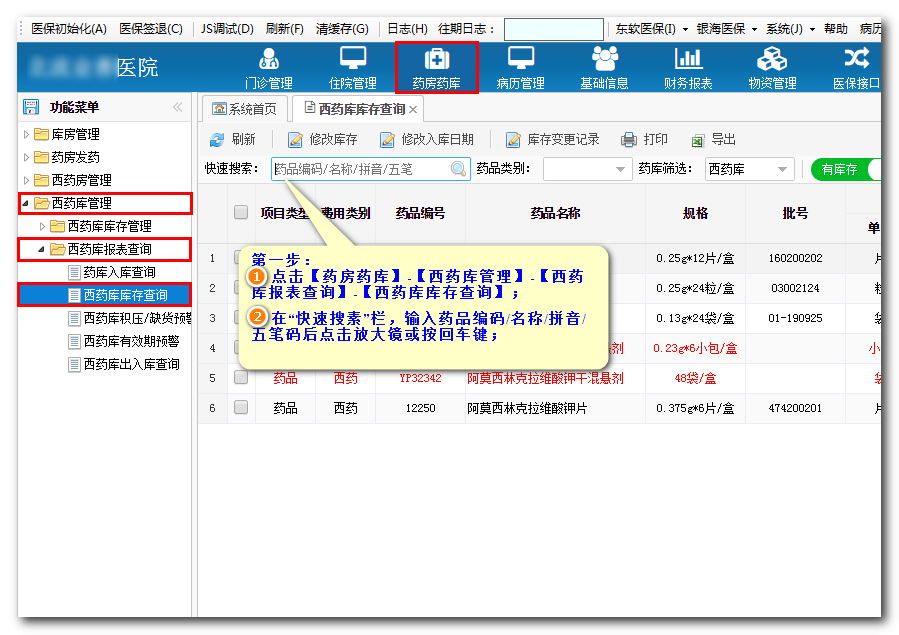Close the 西药库库存查询 tab
The height and width of the screenshot is (635, 899).
click(413, 109)
